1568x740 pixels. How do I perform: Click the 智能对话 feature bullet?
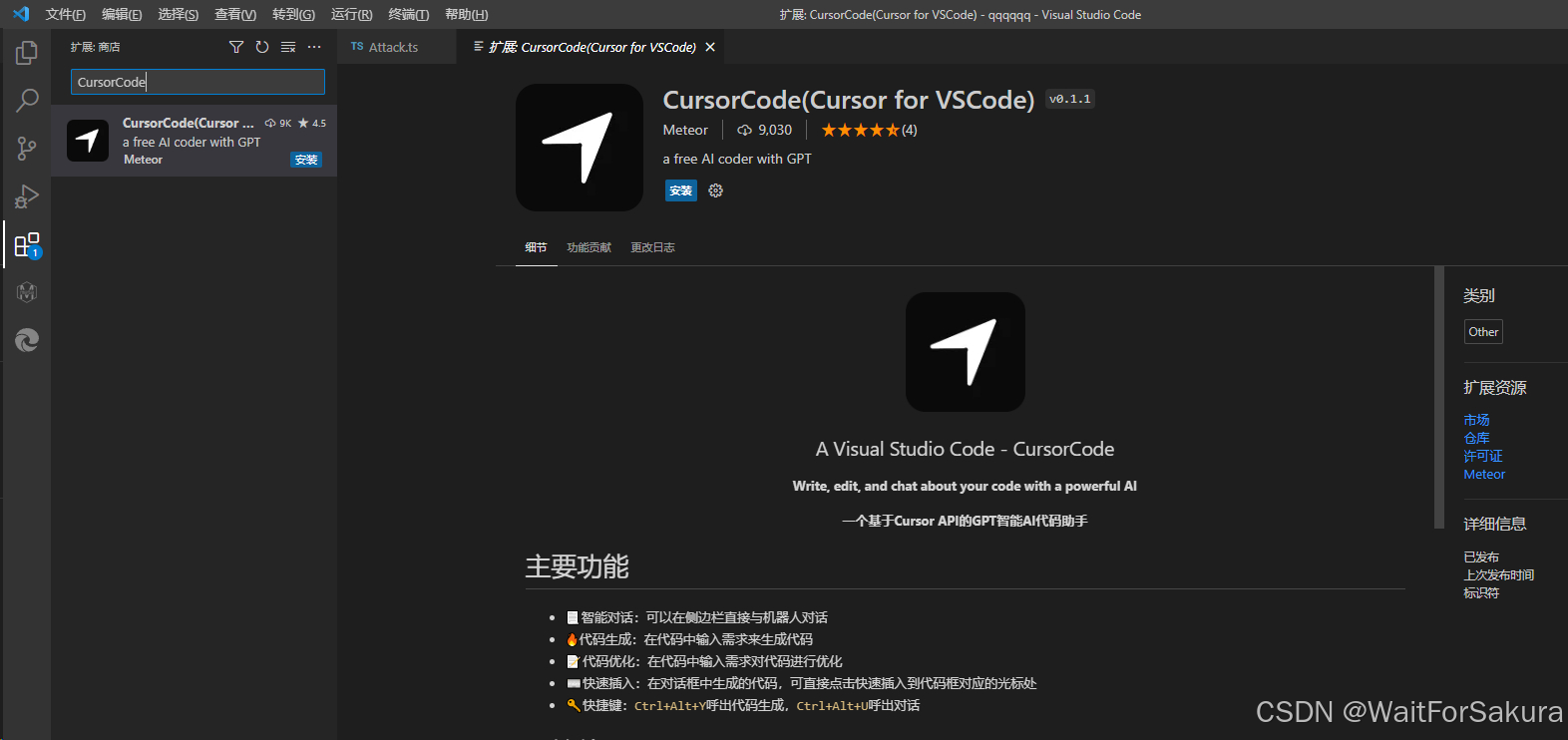click(696, 617)
